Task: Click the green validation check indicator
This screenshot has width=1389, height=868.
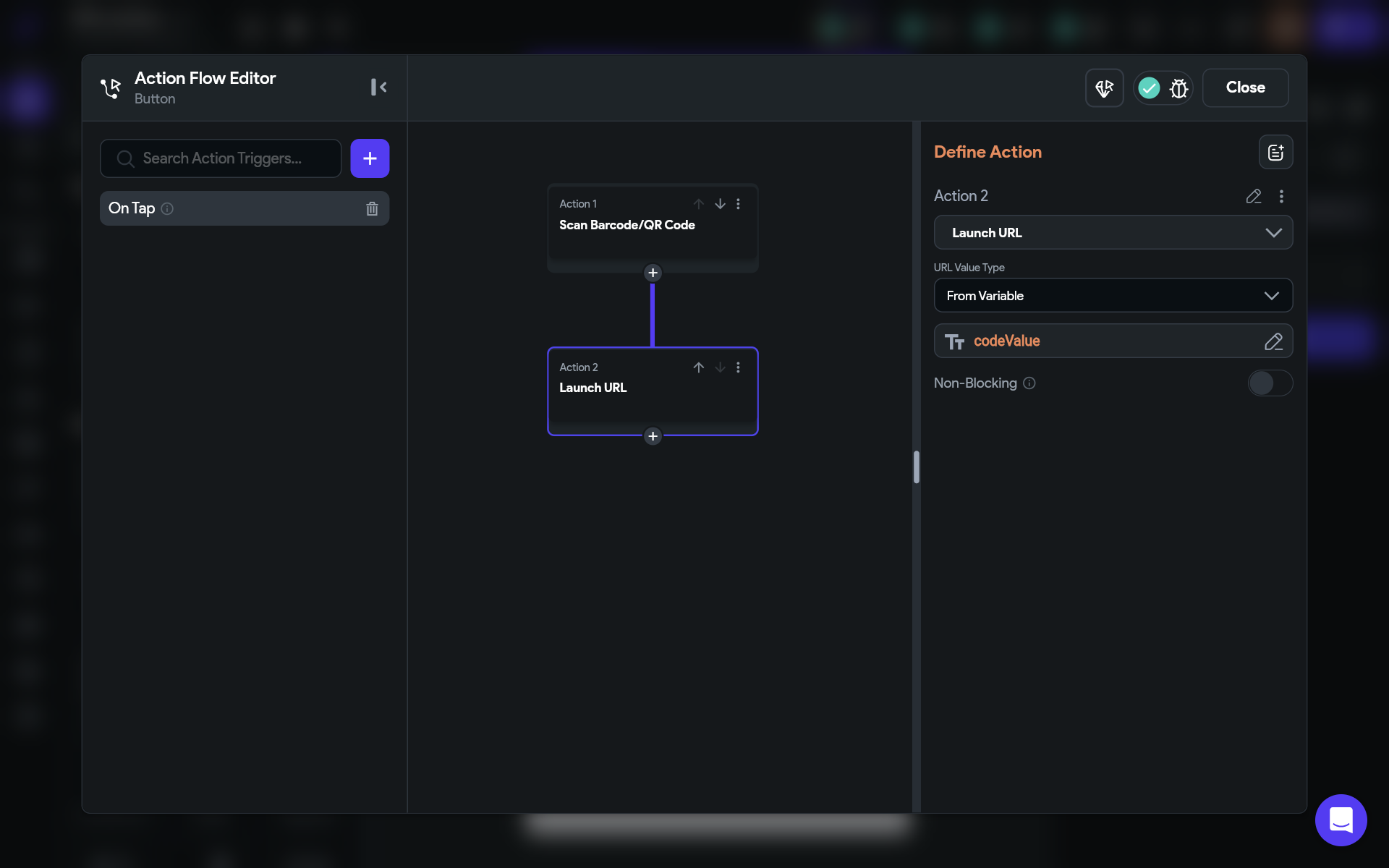Action: point(1149,88)
